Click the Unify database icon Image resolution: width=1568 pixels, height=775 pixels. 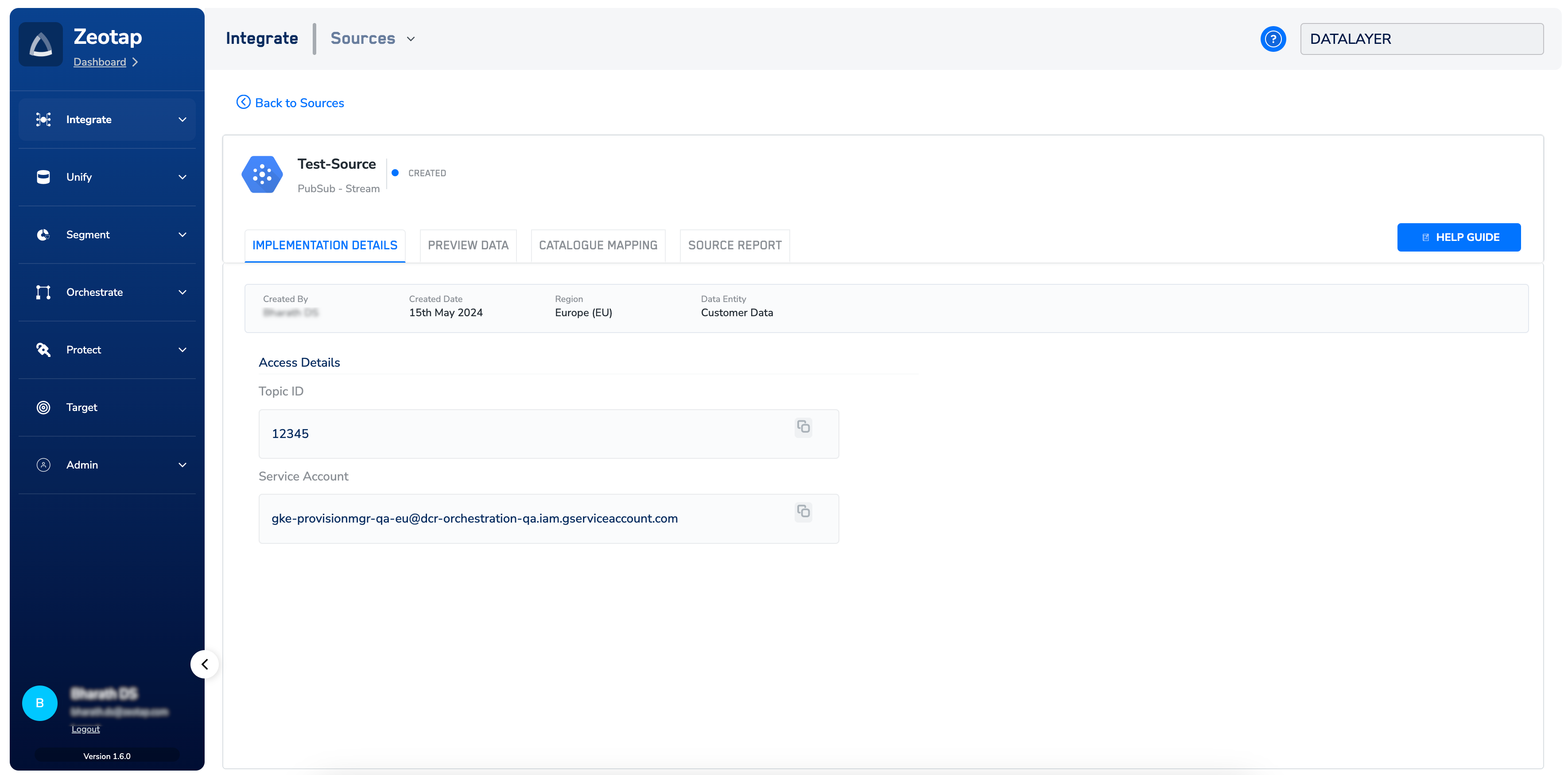pyautogui.click(x=43, y=177)
